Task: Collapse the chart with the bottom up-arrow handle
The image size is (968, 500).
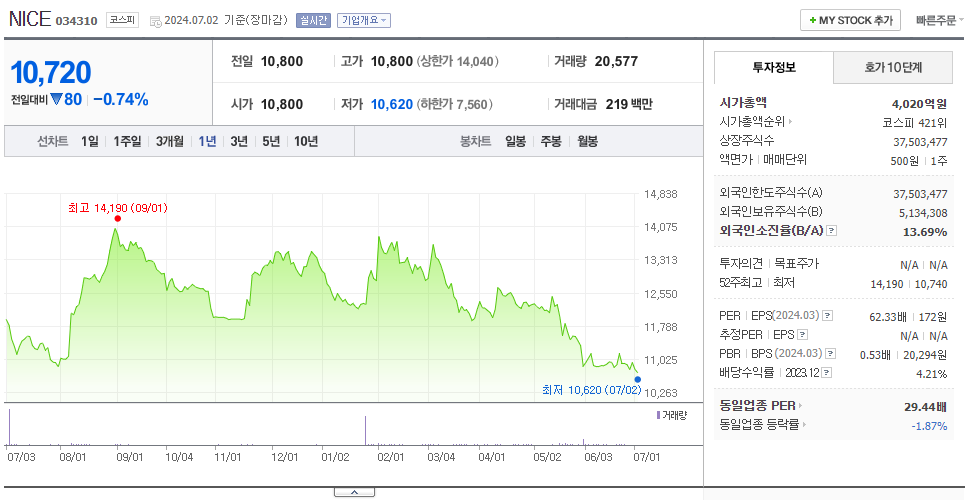Action: (x=354, y=492)
